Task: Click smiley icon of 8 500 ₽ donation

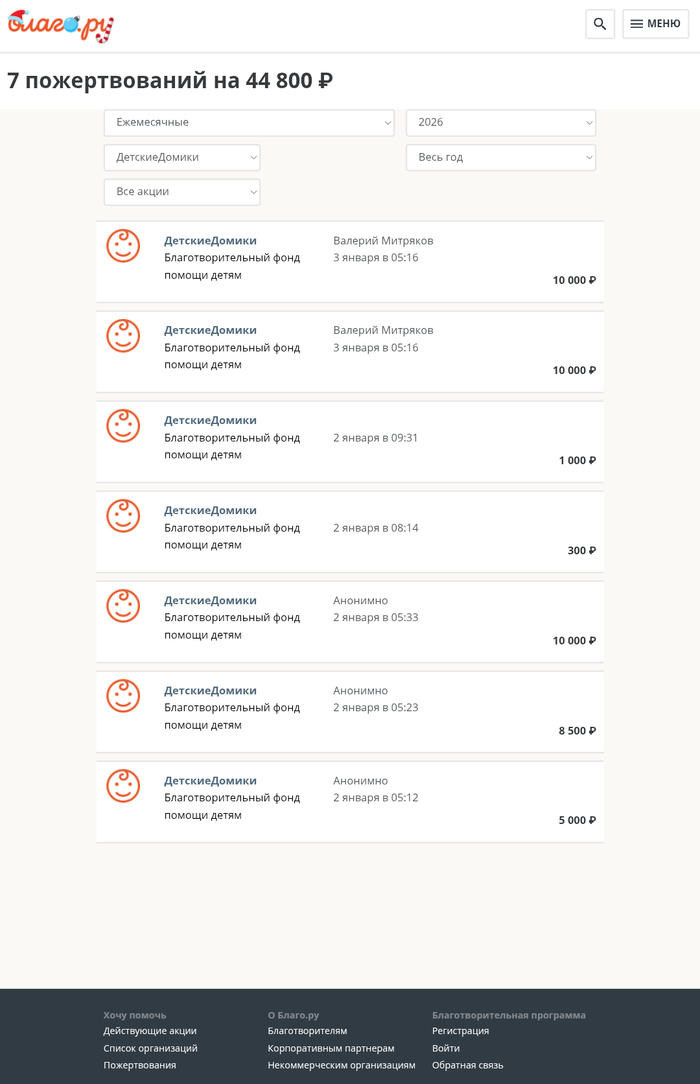Action: click(x=124, y=696)
